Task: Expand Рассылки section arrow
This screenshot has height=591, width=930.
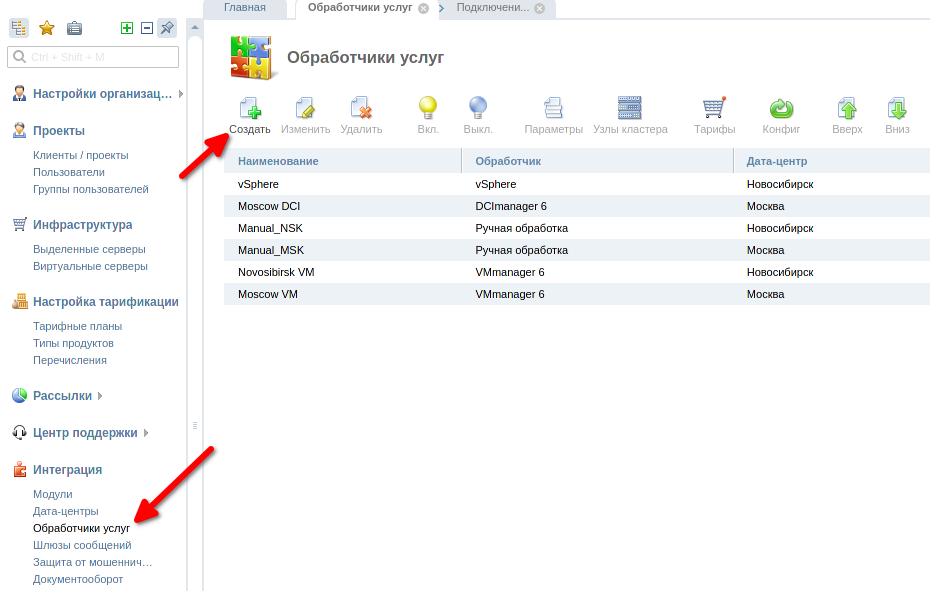Action: [100, 396]
